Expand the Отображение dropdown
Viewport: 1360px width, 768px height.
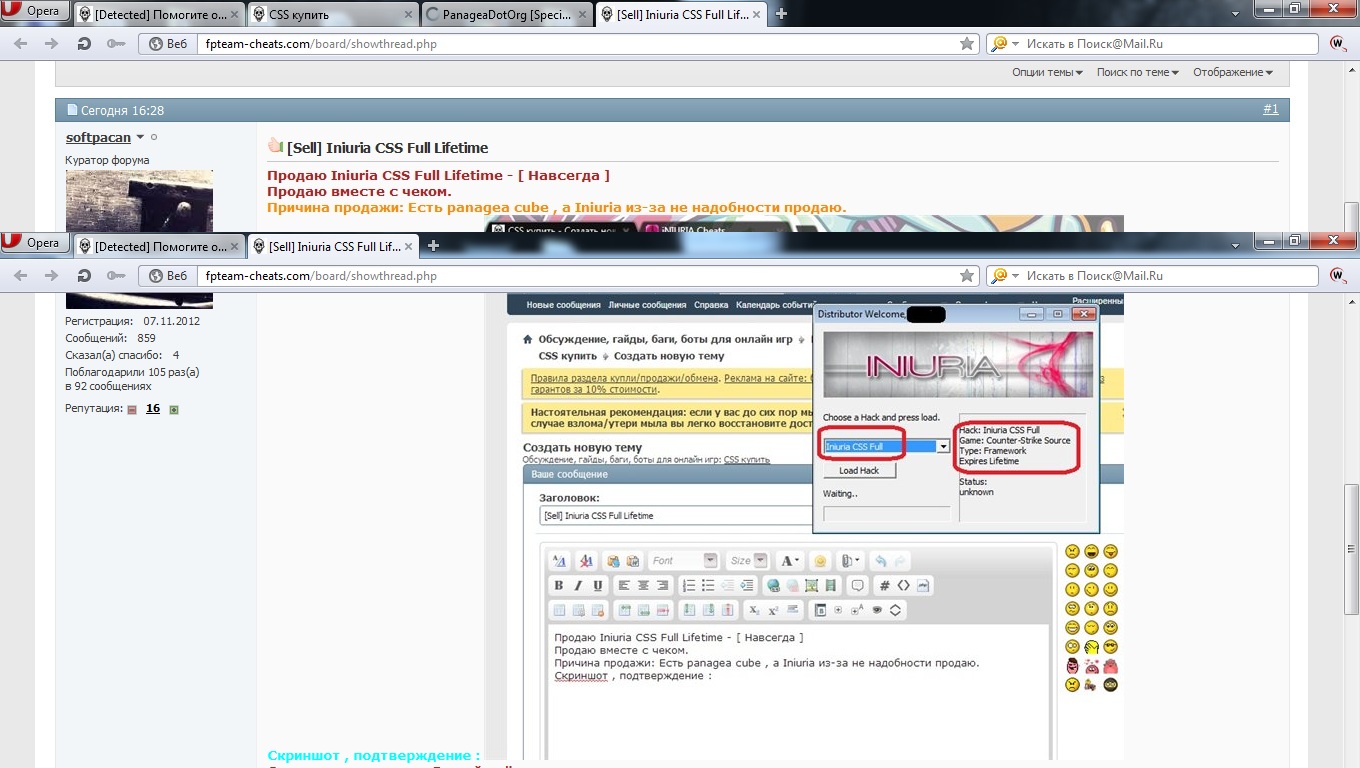click(1232, 72)
